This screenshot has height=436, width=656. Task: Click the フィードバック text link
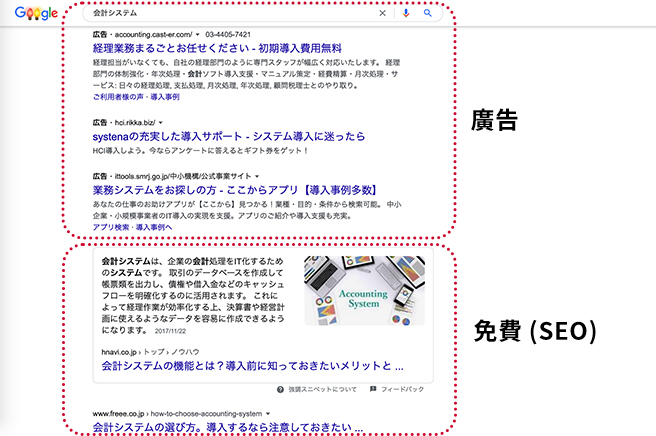pyautogui.click(x=402, y=390)
